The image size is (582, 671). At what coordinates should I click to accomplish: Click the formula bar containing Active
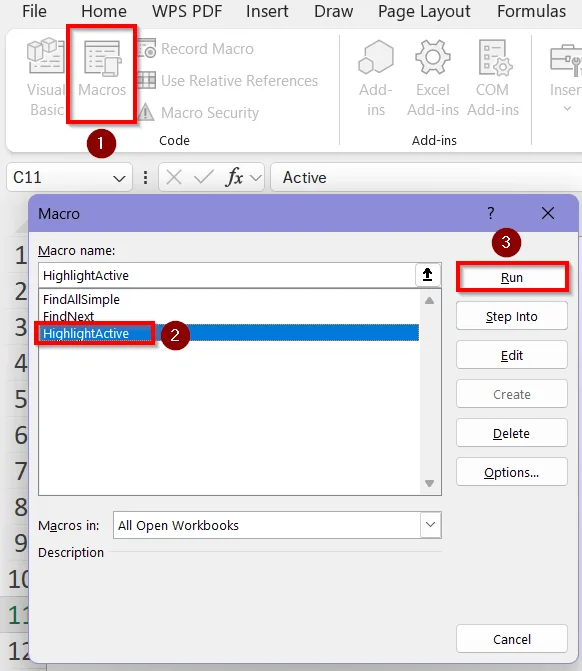(426, 177)
